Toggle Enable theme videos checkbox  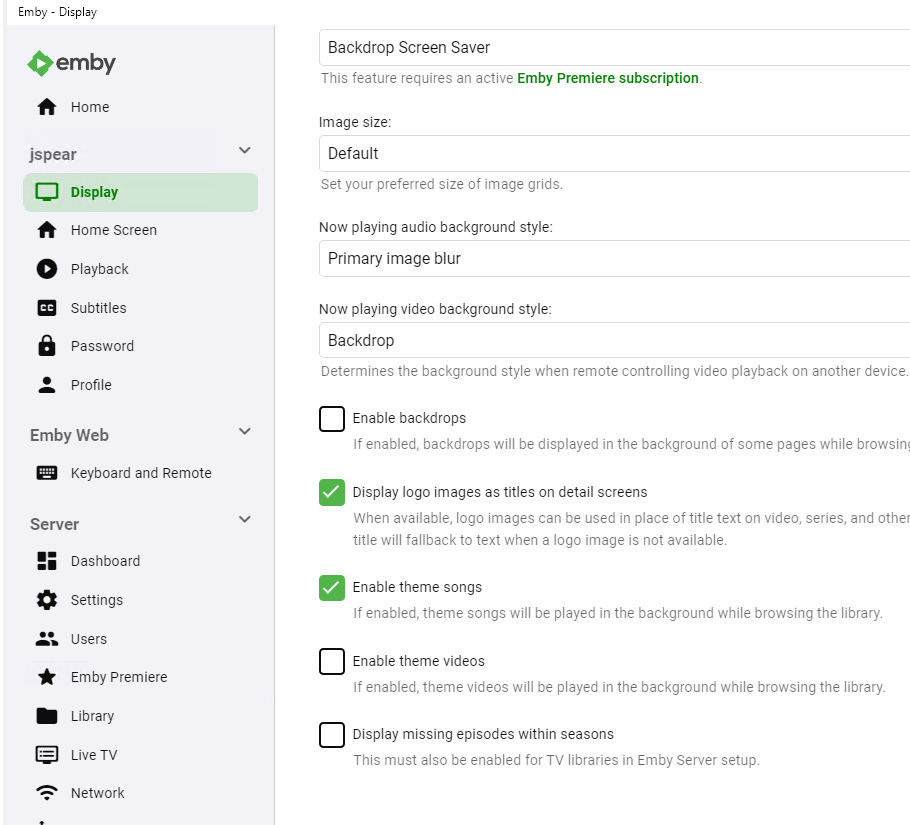[x=332, y=662]
